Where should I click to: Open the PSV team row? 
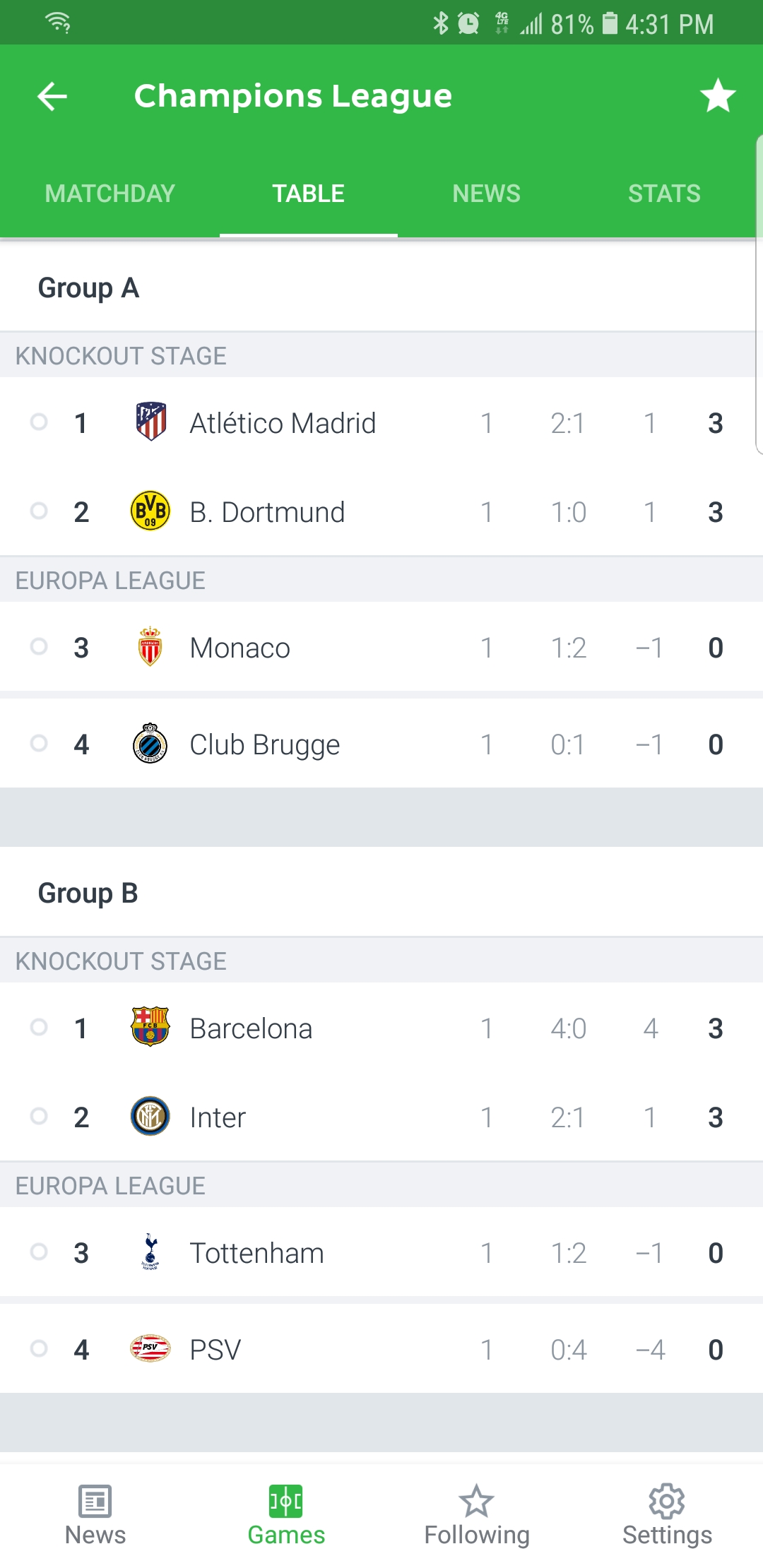tap(381, 1349)
